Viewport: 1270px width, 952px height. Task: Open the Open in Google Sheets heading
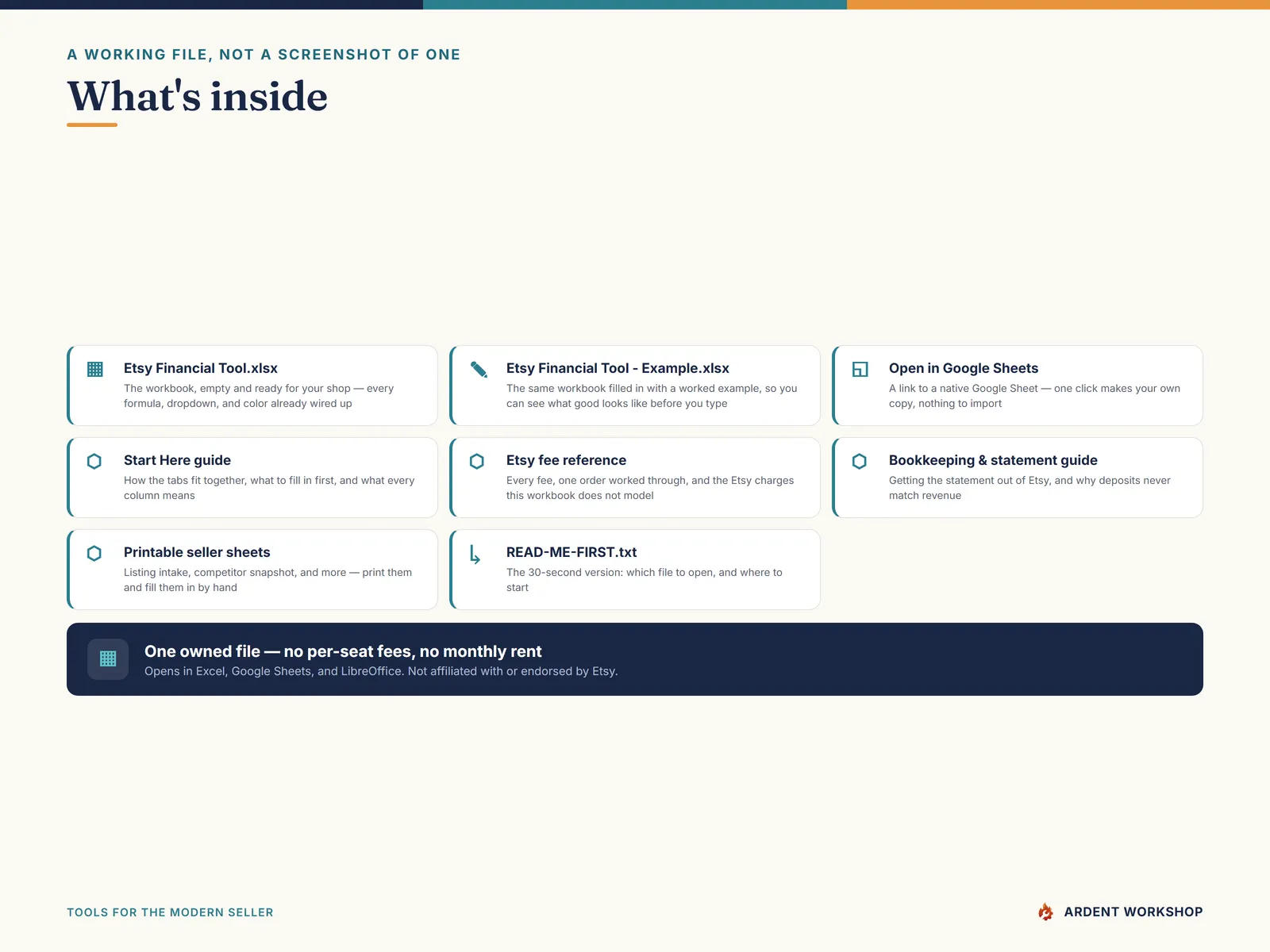point(964,368)
